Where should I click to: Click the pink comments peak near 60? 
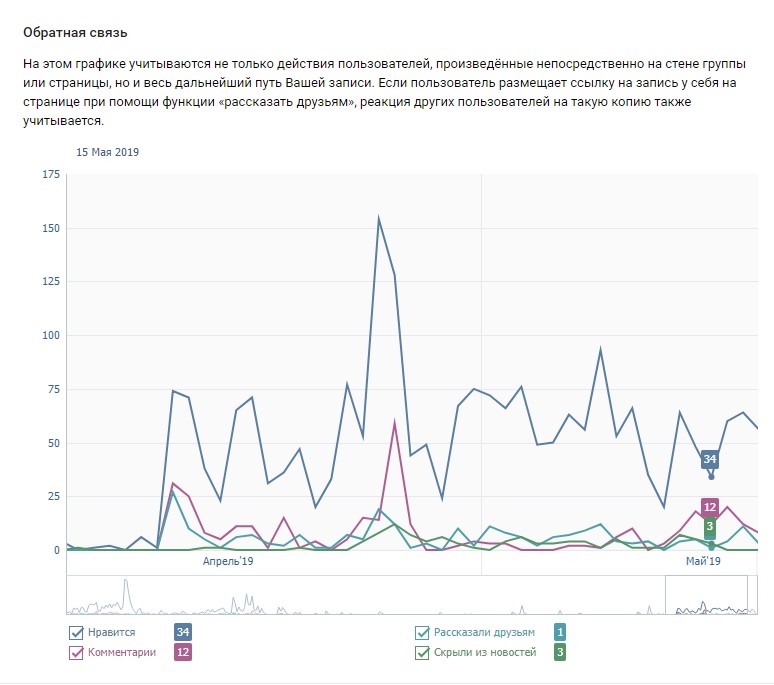395,423
